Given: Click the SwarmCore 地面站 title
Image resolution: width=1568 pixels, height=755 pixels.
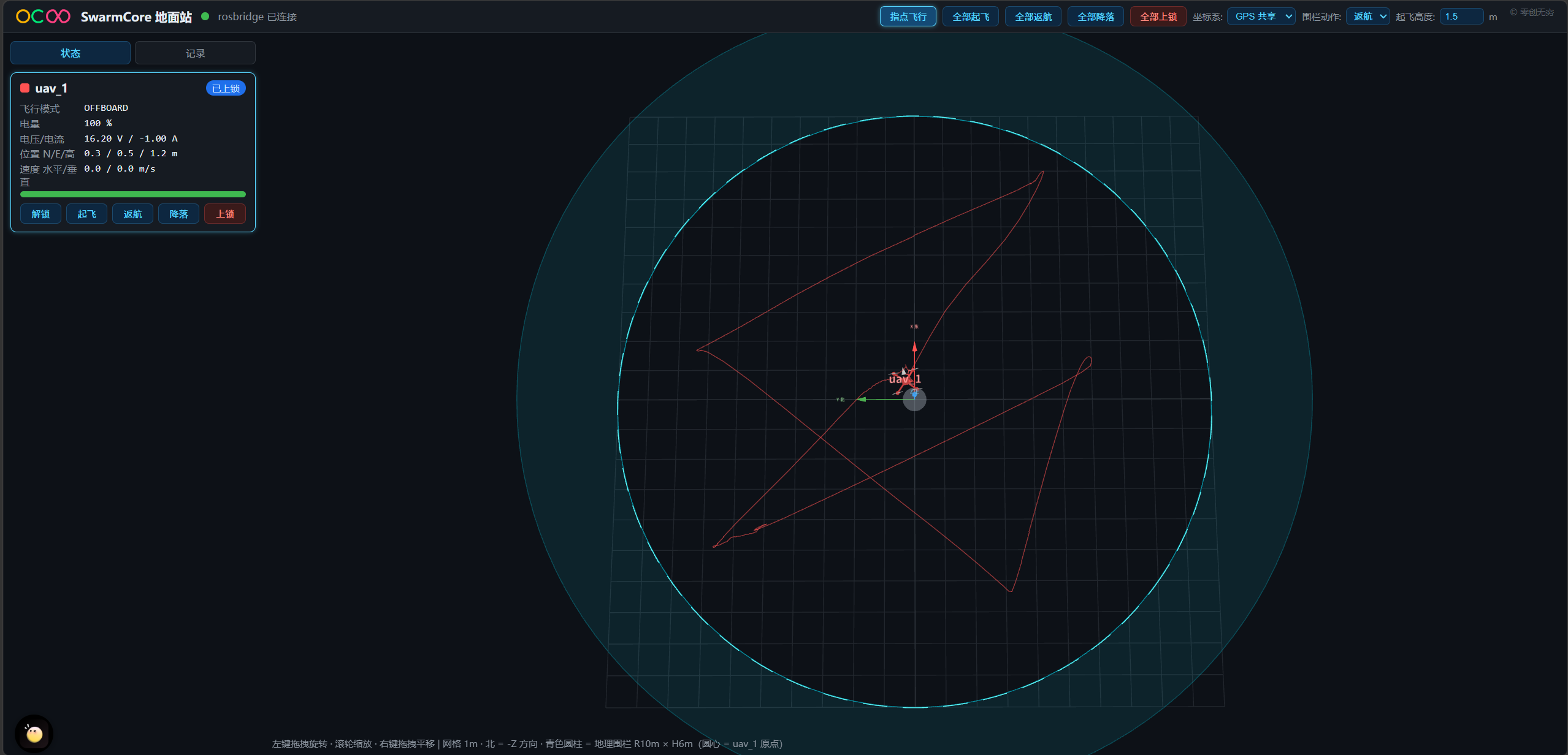Looking at the screenshot, I should (136, 17).
